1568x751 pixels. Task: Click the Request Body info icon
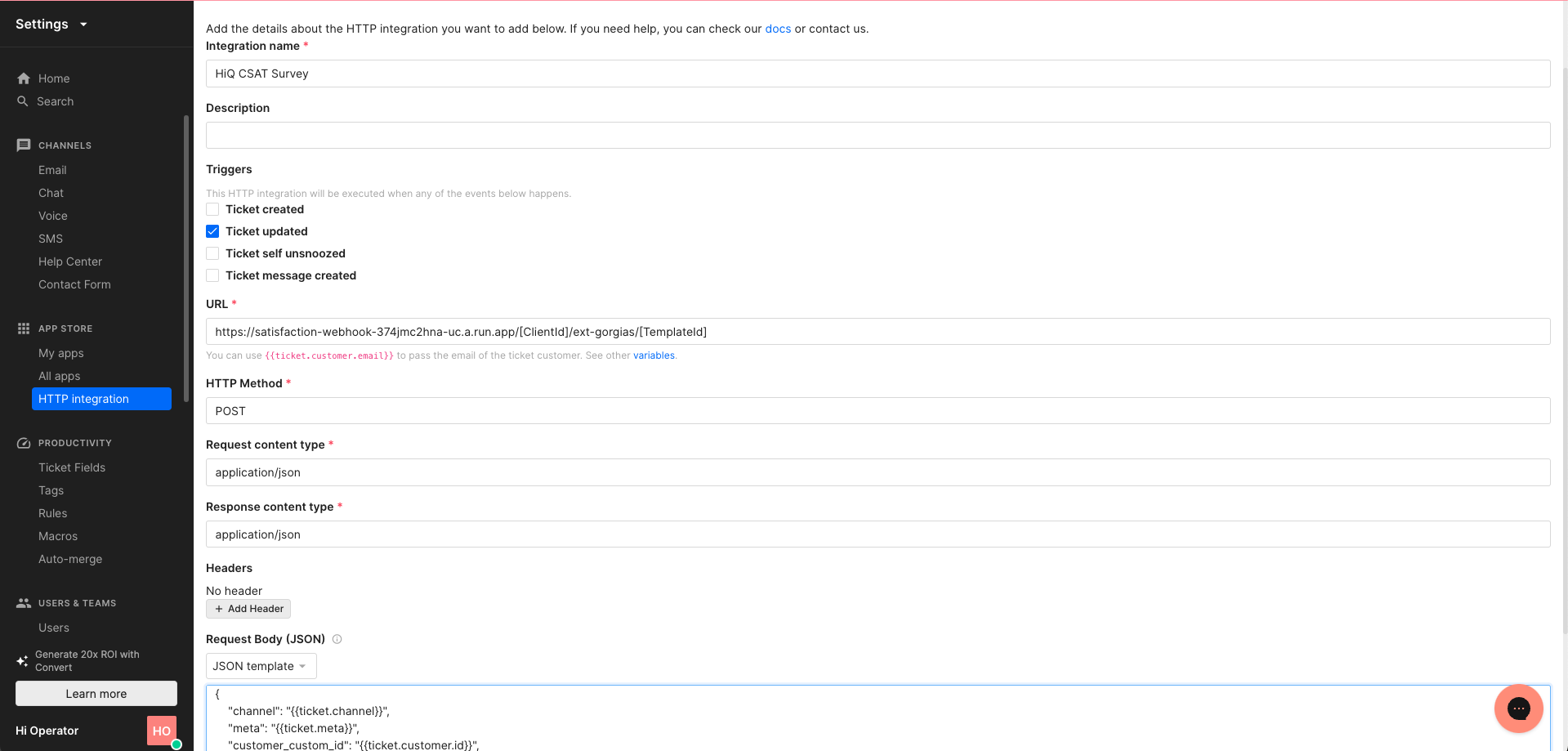(337, 639)
